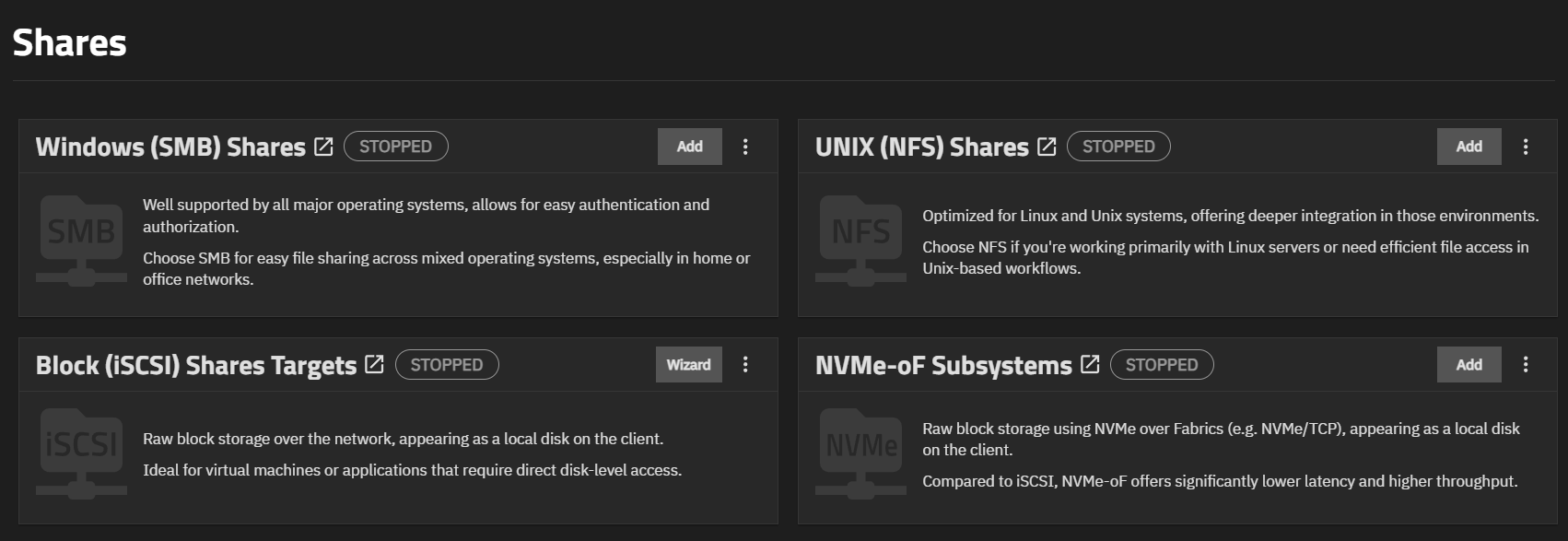Viewport: 1568px width, 541px height.
Task: Open external link icon beside UNIX (NFS) Shares
Action: pos(1047,147)
